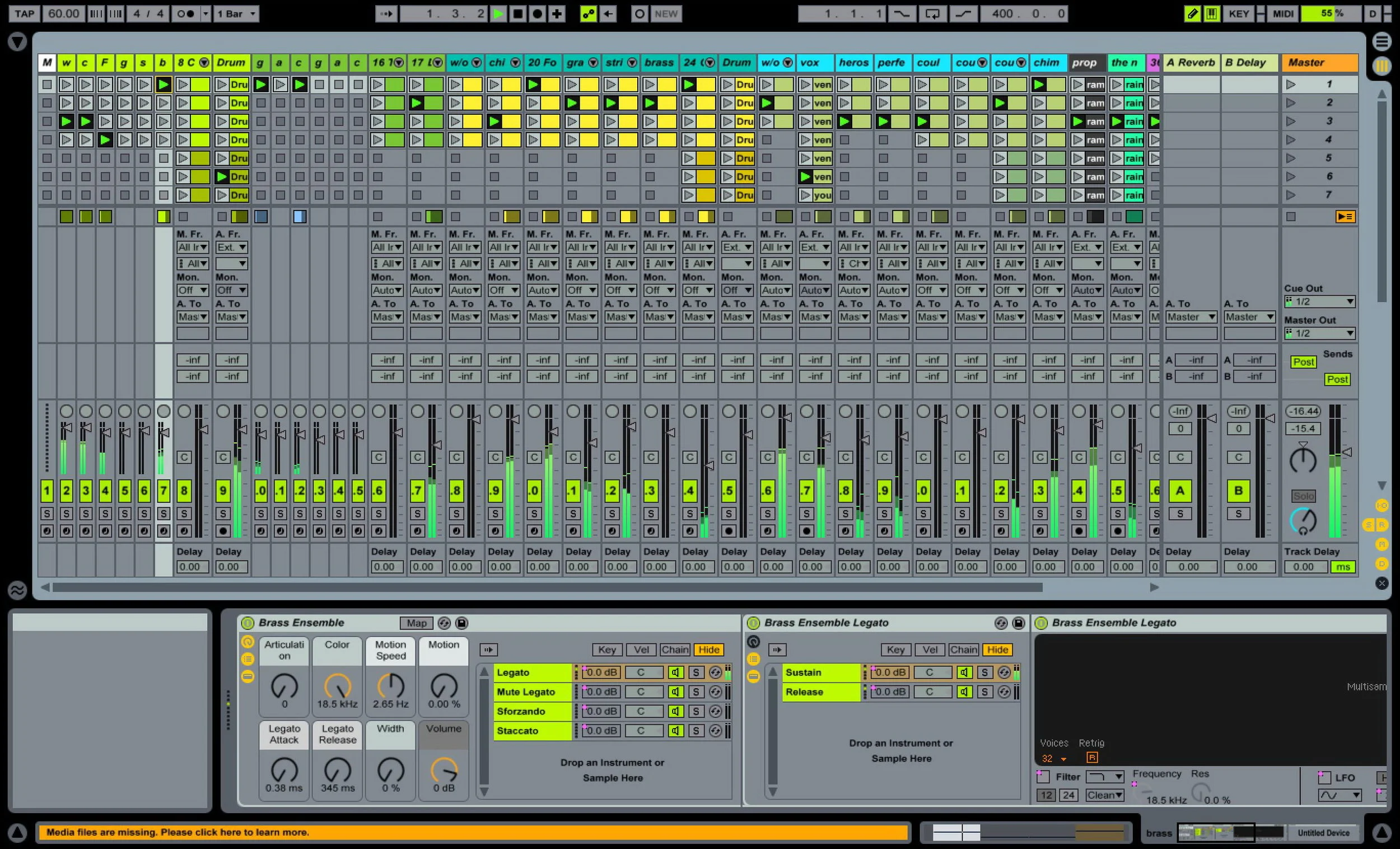Open the Cue Out routing dropdown
Image resolution: width=1400 pixels, height=849 pixels.
point(1319,301)
